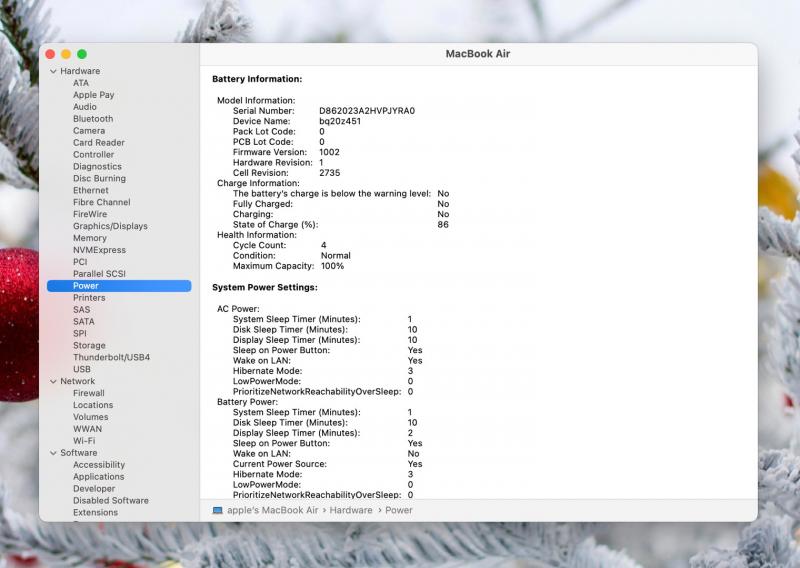Select SATA in the sidebar
The height and width of the screenshot is (568, 800).
[84, 322]
